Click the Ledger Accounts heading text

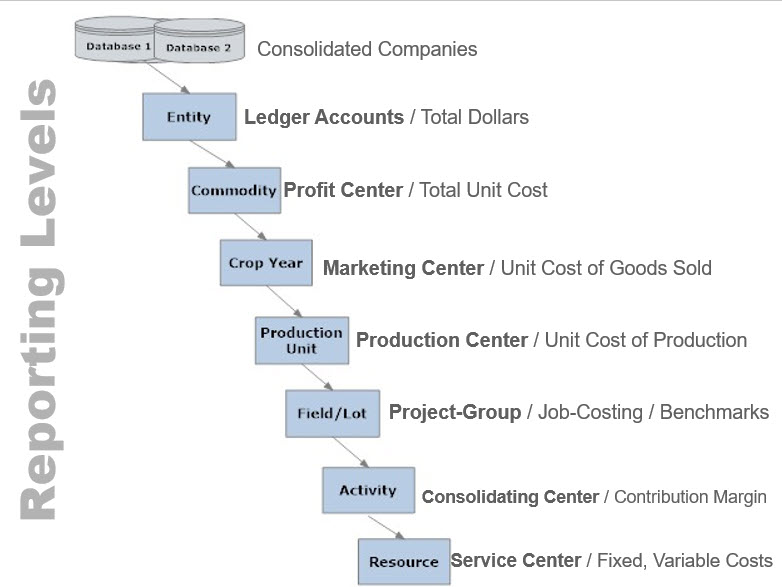coord(324,117)
